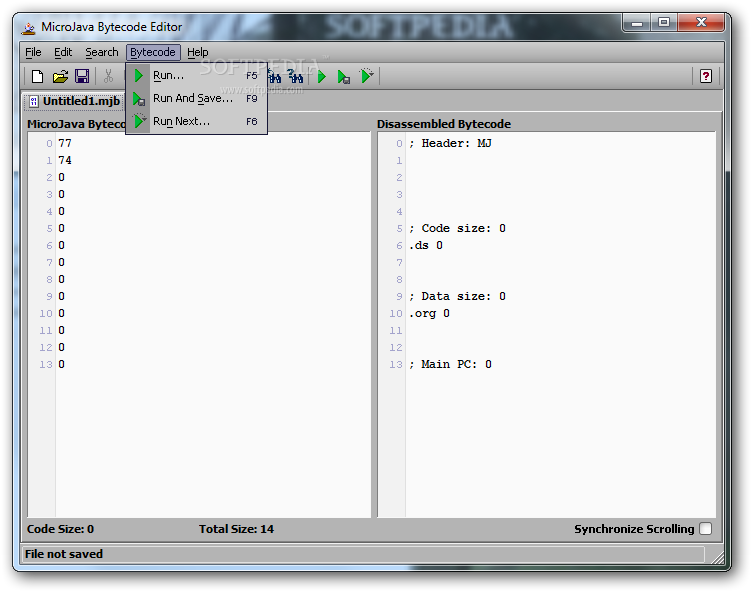Click the scissors Cut icon
Viewport: 752px width, 592px height.
pyautogui.click(x=108, y=76)
